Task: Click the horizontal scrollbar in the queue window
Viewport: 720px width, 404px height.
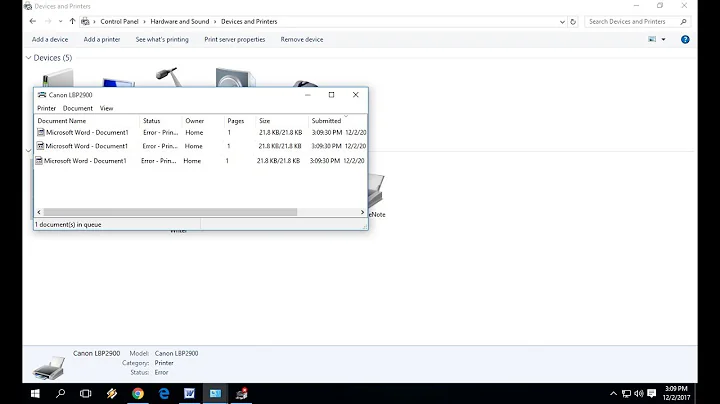Action: coord(170,212)
